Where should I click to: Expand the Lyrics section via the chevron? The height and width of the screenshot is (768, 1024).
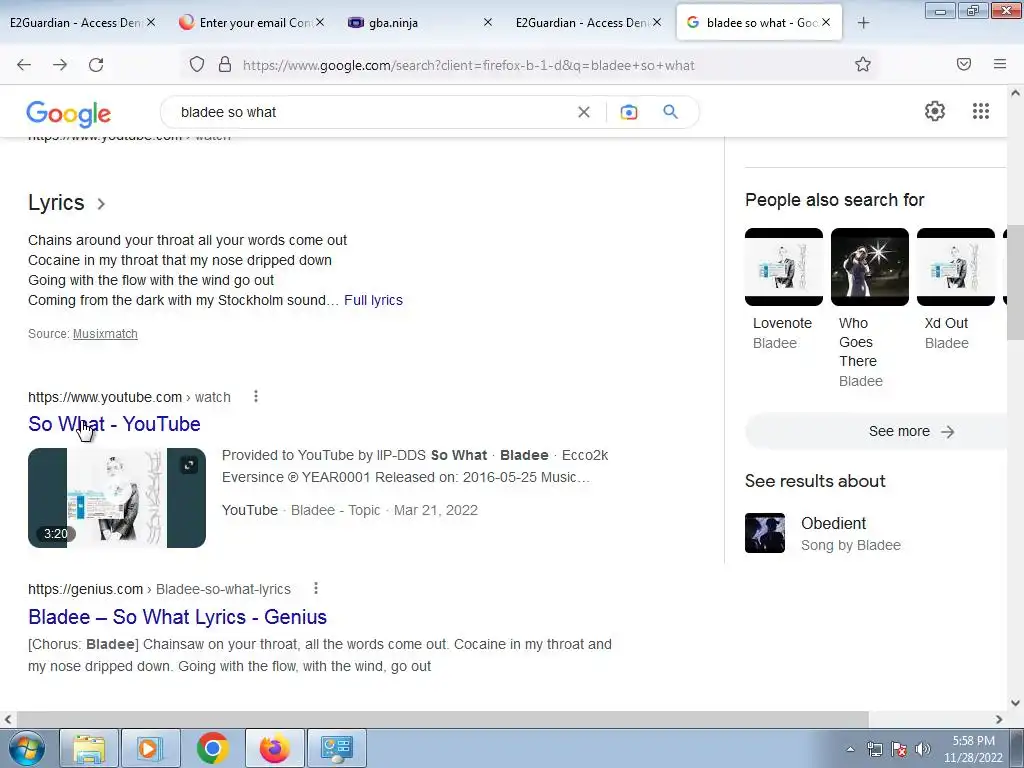[101, 204]
